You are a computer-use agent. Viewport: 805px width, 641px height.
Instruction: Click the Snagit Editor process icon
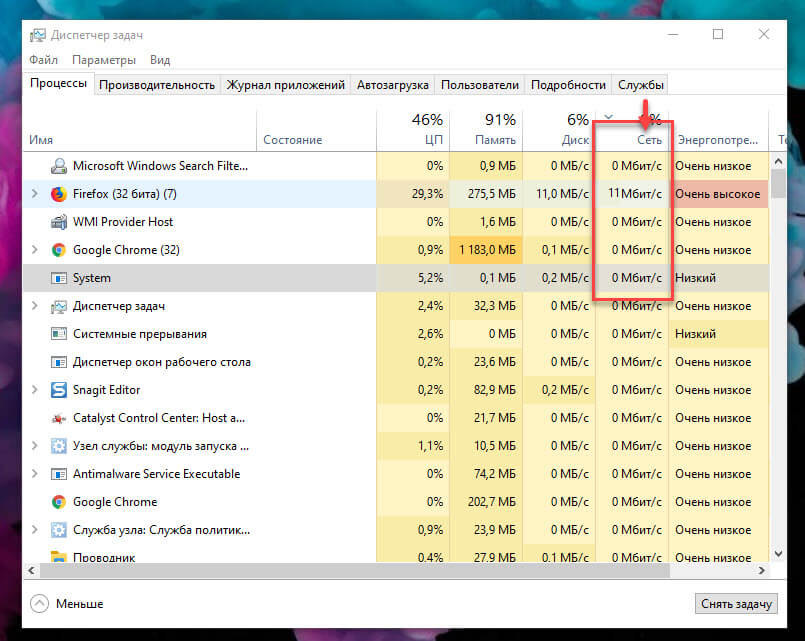59,390
